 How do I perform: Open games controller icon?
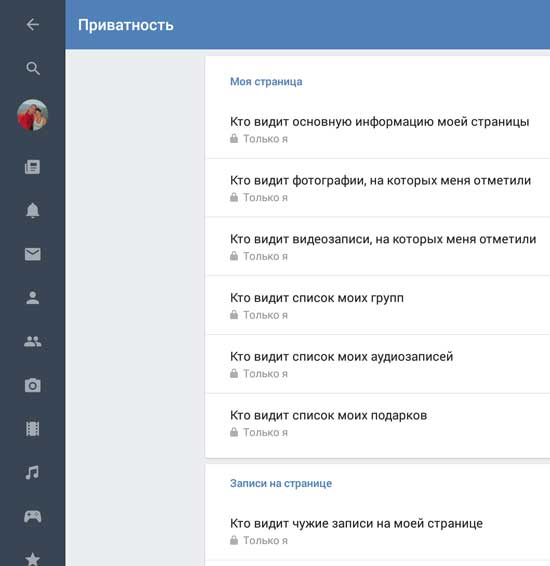[32, 516]
